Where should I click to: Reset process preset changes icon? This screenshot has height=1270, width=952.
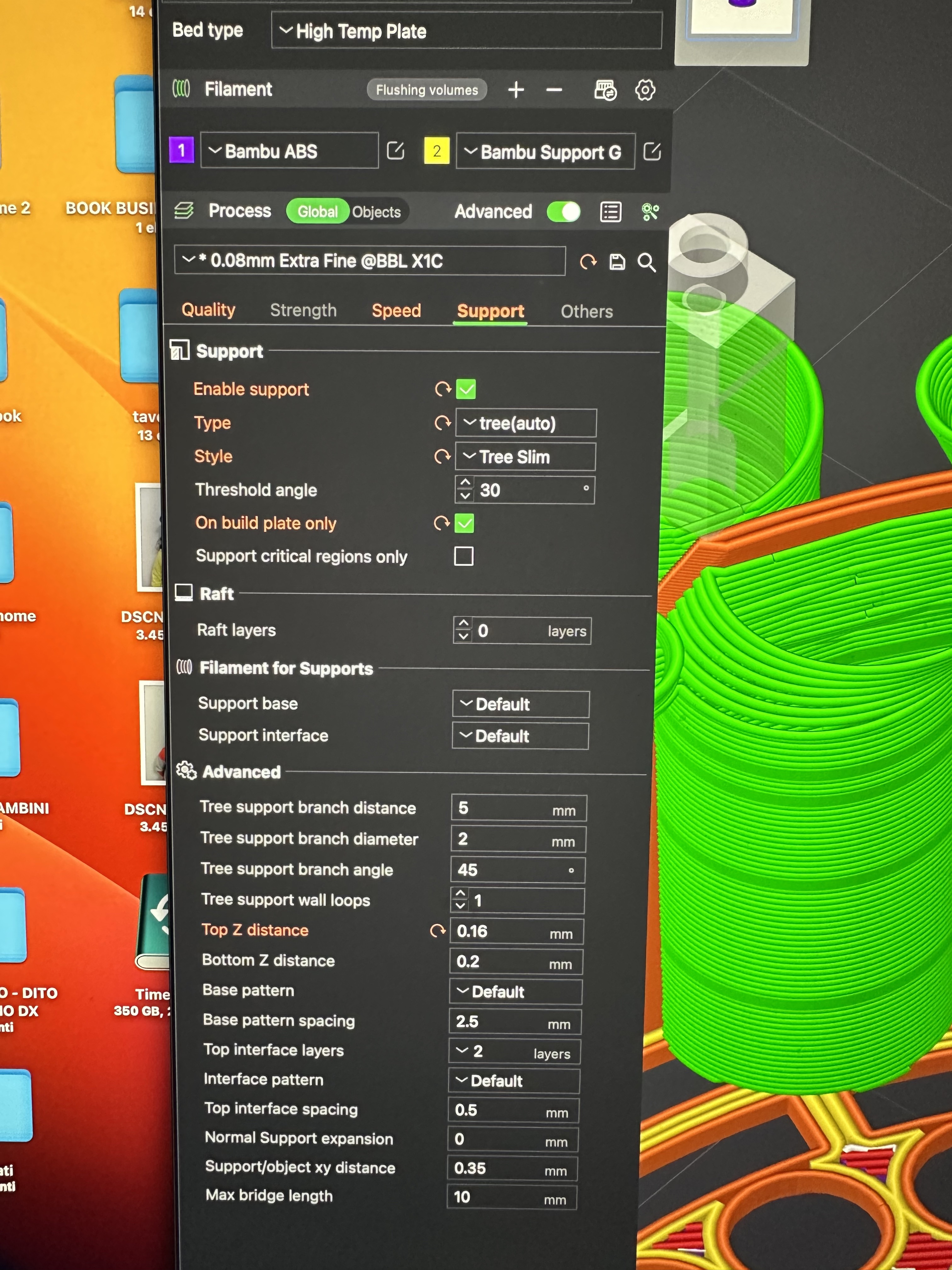click(x=588, y=262)
